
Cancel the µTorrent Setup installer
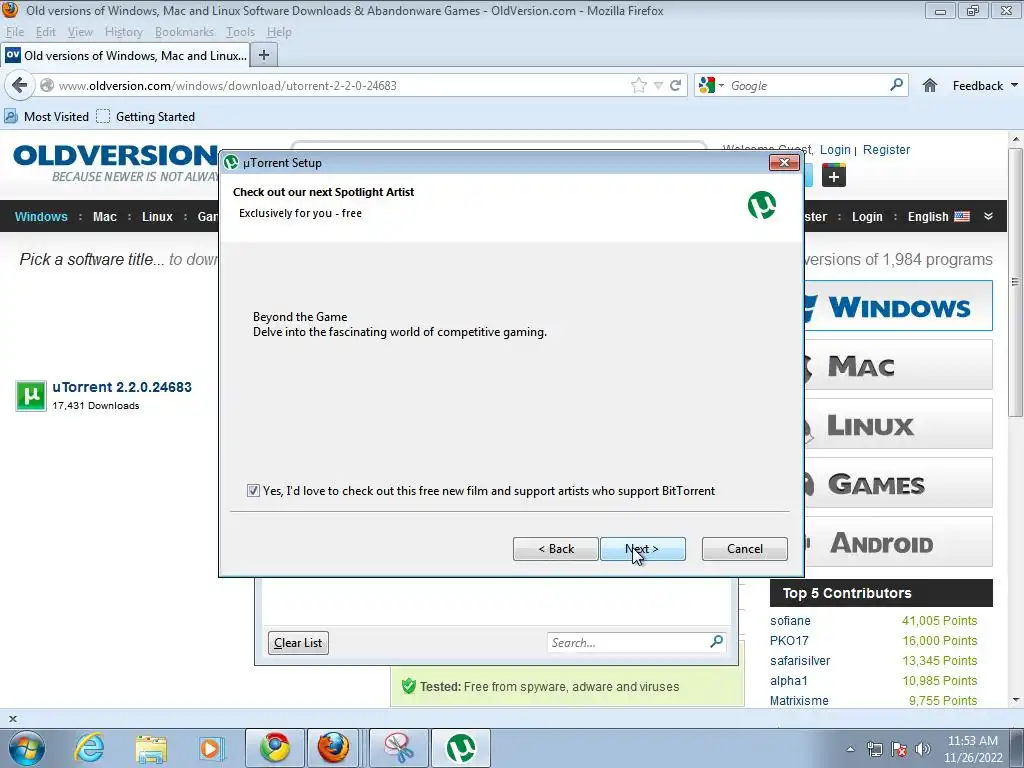point(744,549)
